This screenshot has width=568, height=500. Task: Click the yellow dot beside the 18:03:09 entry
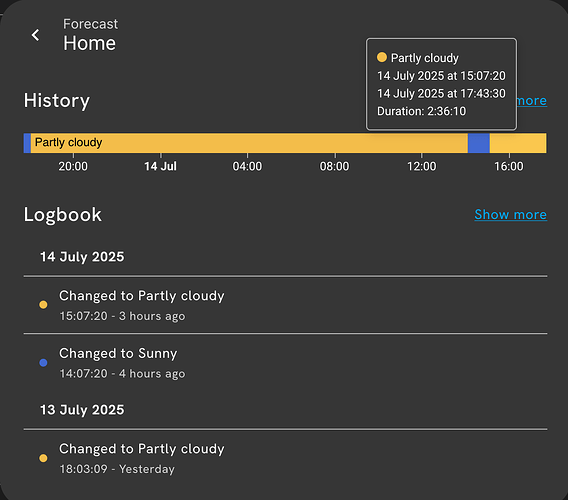point(43,458)
